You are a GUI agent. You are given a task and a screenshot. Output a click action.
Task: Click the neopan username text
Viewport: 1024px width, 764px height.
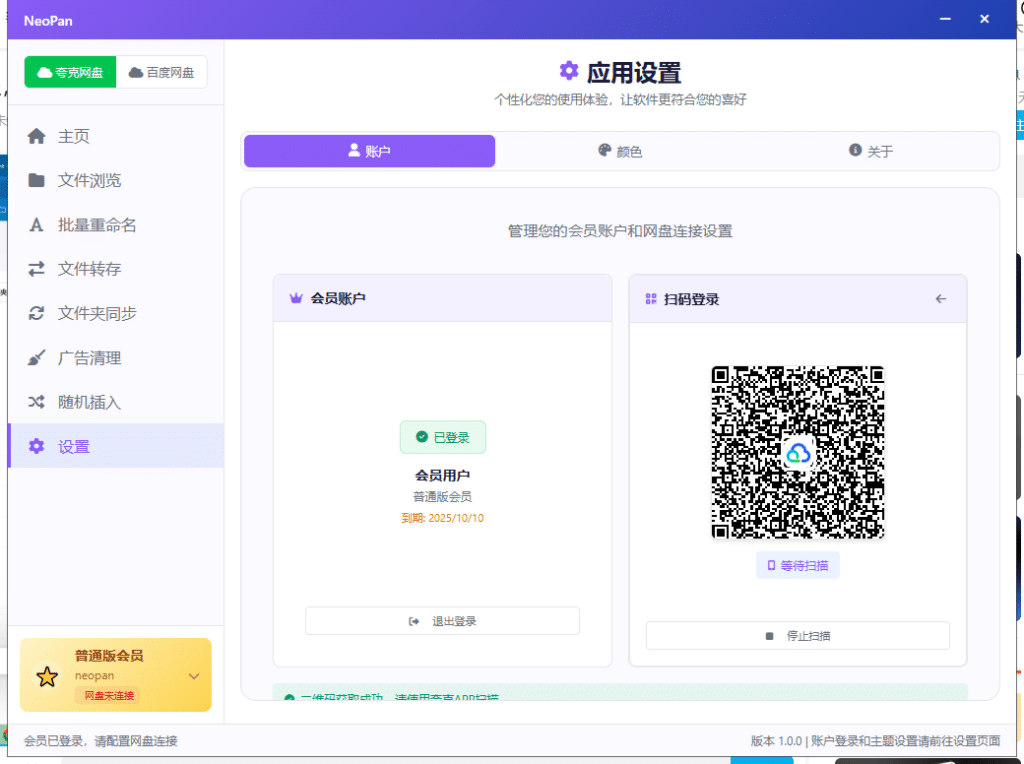tap(94, 675)
